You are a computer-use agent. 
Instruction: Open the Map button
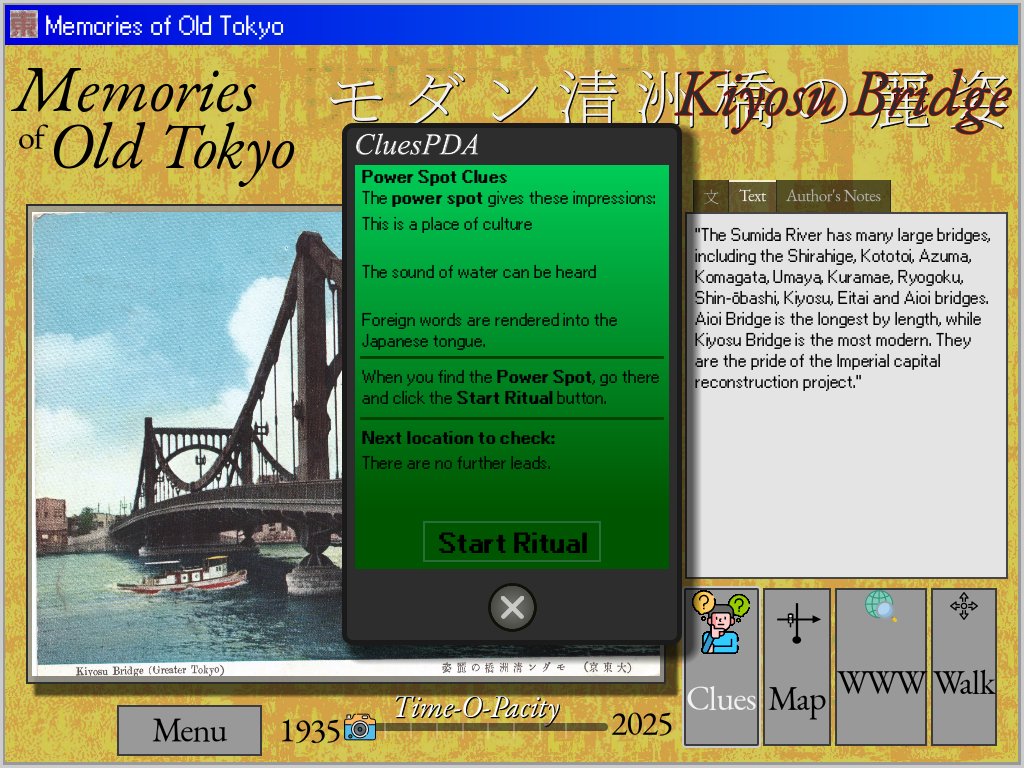tap(797, 667)
